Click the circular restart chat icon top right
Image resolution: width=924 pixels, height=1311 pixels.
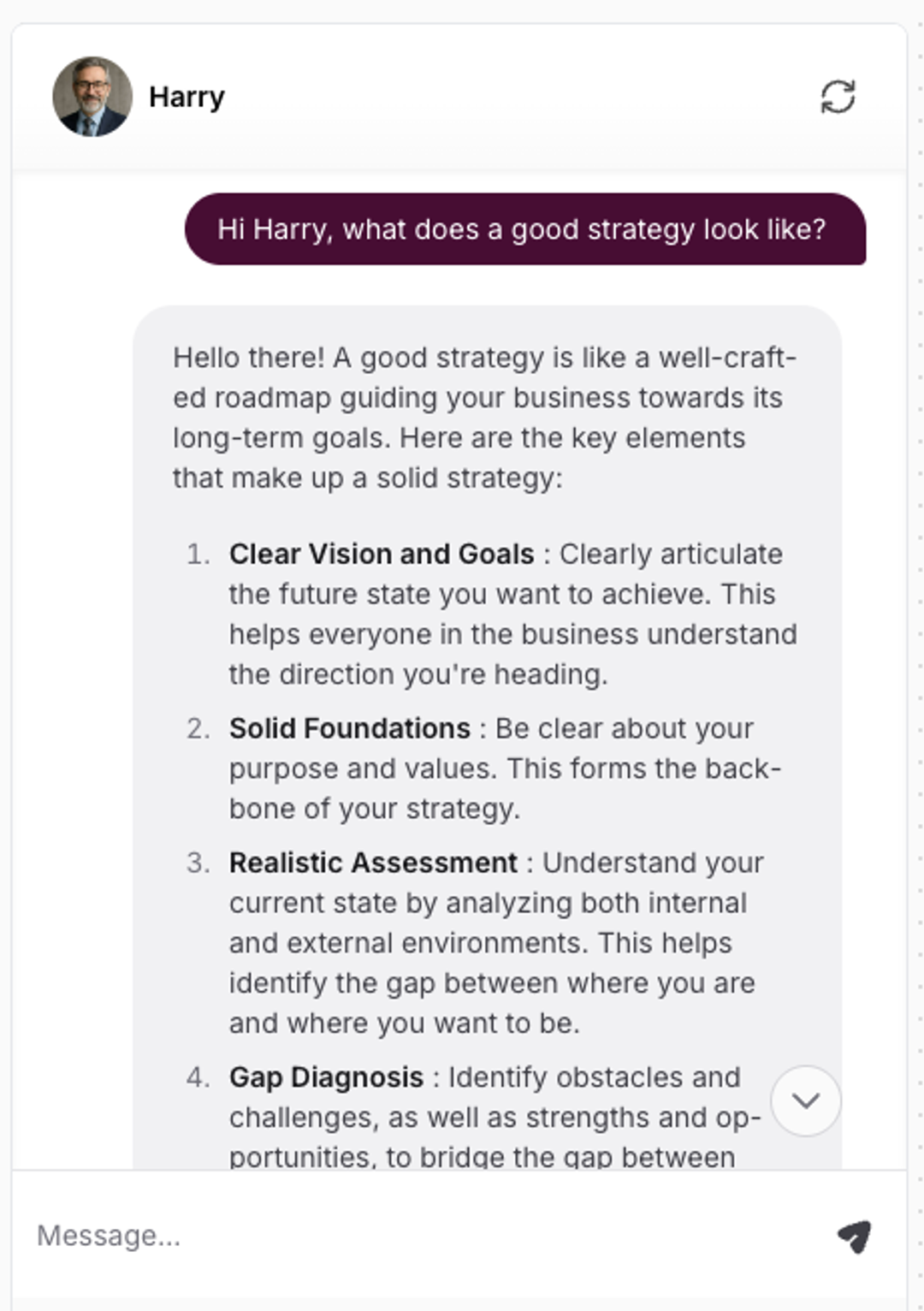point(838,97)
